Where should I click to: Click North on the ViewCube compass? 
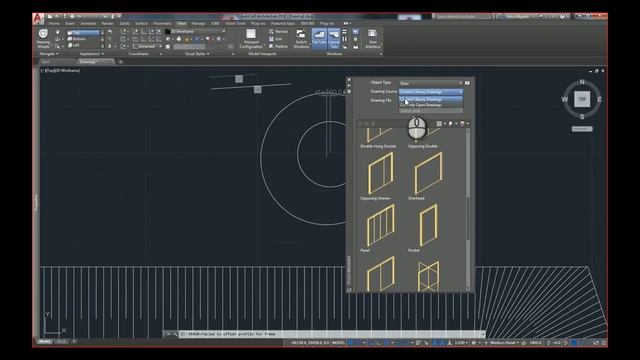[582, 82]
